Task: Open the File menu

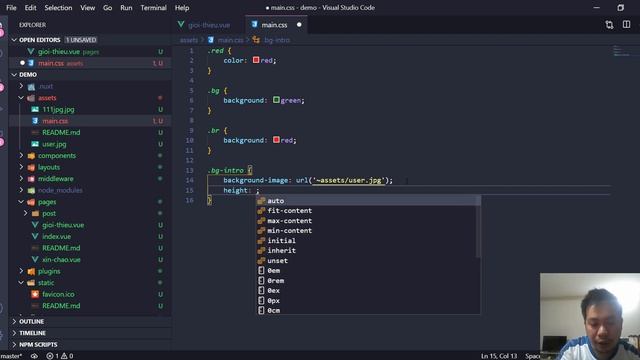Action: pyautogui.click(x=11, y=8)
